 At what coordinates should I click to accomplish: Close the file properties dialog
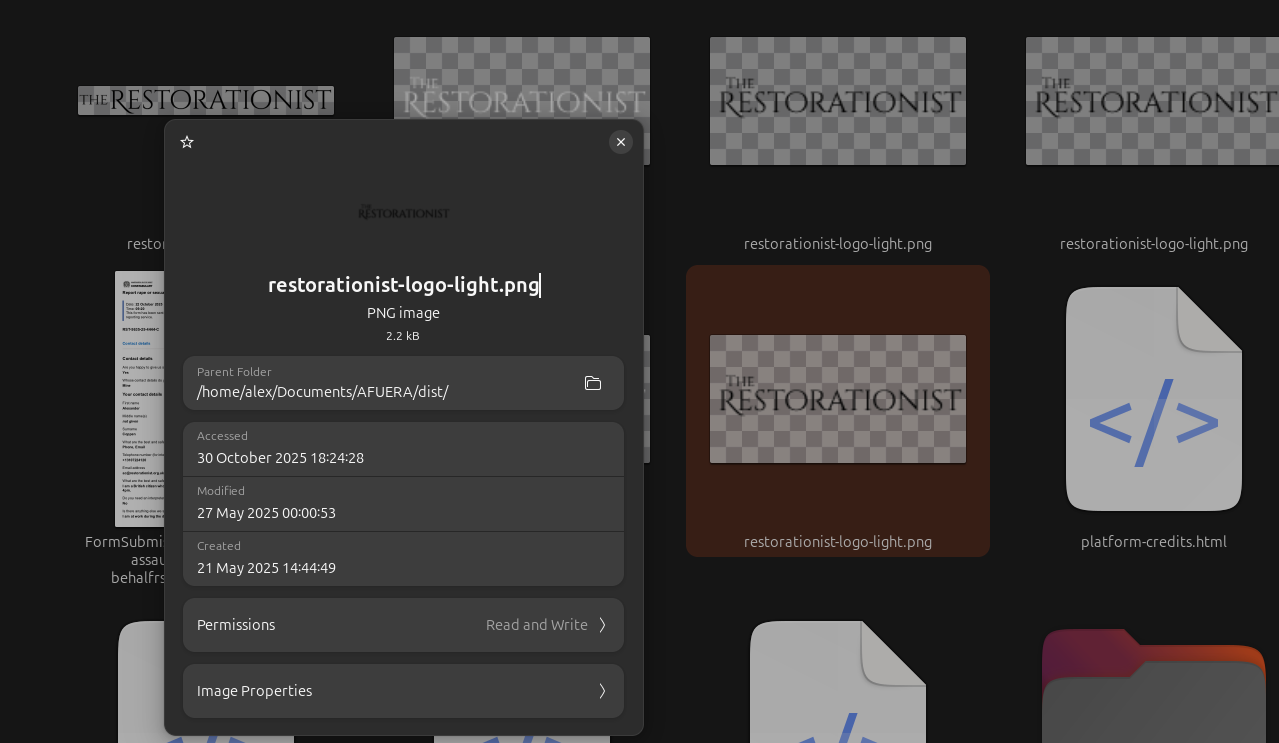[x=621, y=142]
